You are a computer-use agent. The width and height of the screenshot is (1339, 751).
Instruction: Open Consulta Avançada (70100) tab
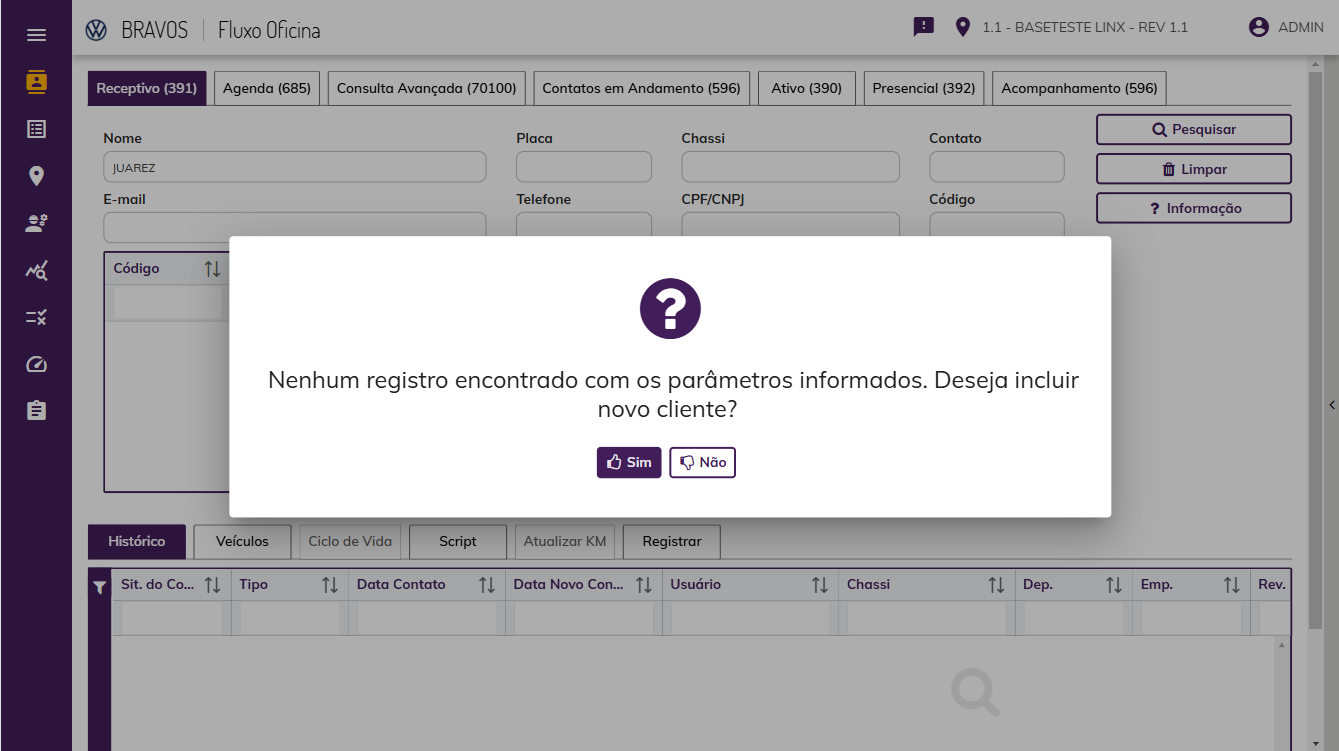(x=427, y=88)
